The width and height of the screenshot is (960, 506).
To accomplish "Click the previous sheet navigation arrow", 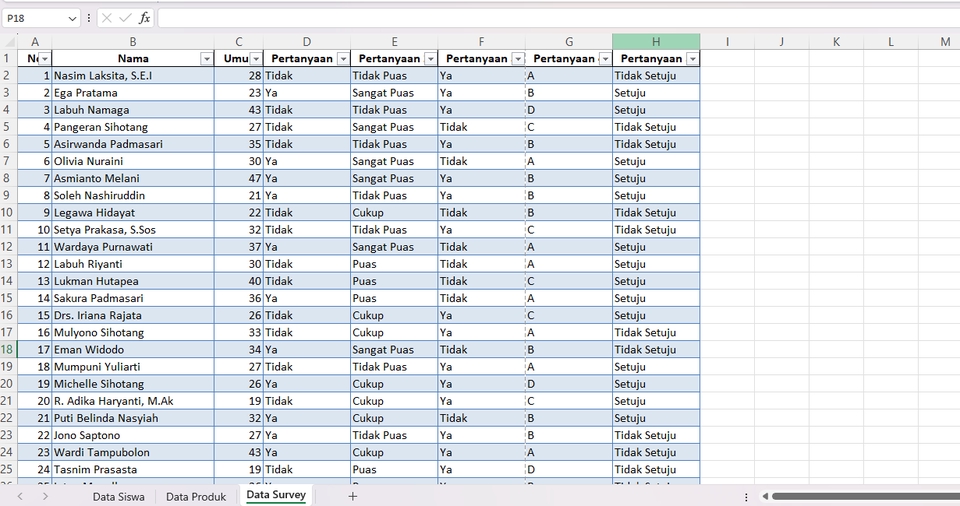I will coord(20,496).
